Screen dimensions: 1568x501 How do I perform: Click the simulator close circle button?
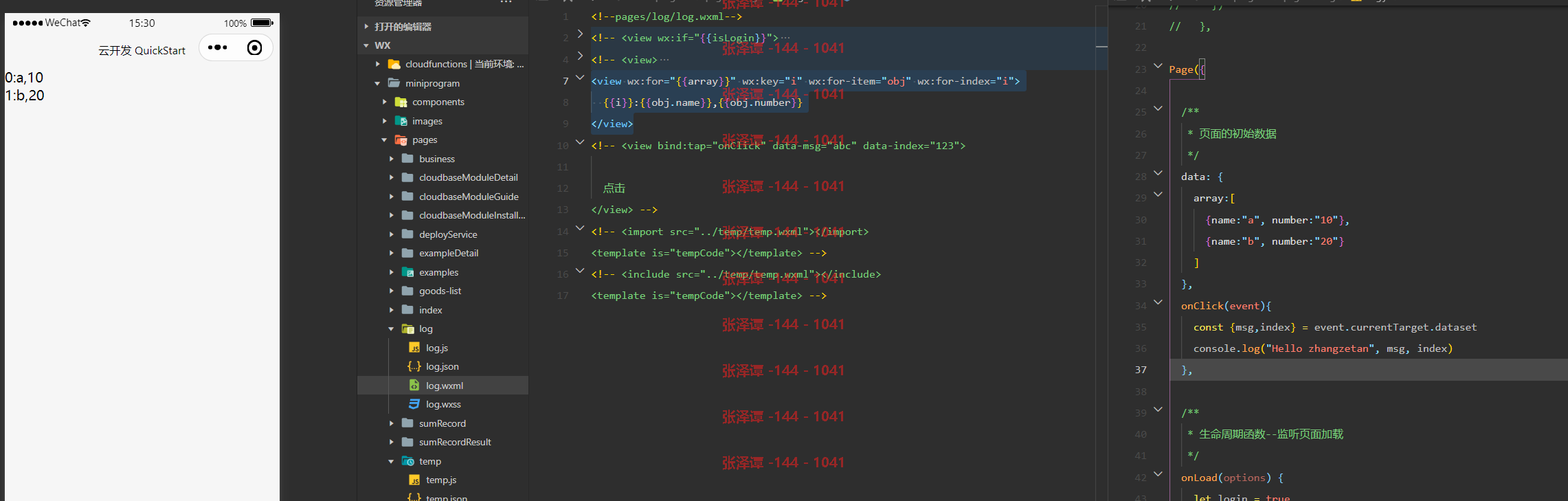tap(254, 47)
